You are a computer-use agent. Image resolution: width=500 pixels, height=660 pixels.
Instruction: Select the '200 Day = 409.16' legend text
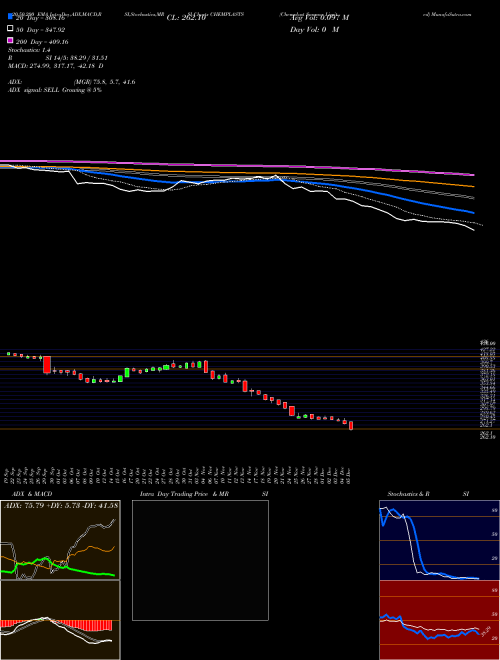[42, 42]
